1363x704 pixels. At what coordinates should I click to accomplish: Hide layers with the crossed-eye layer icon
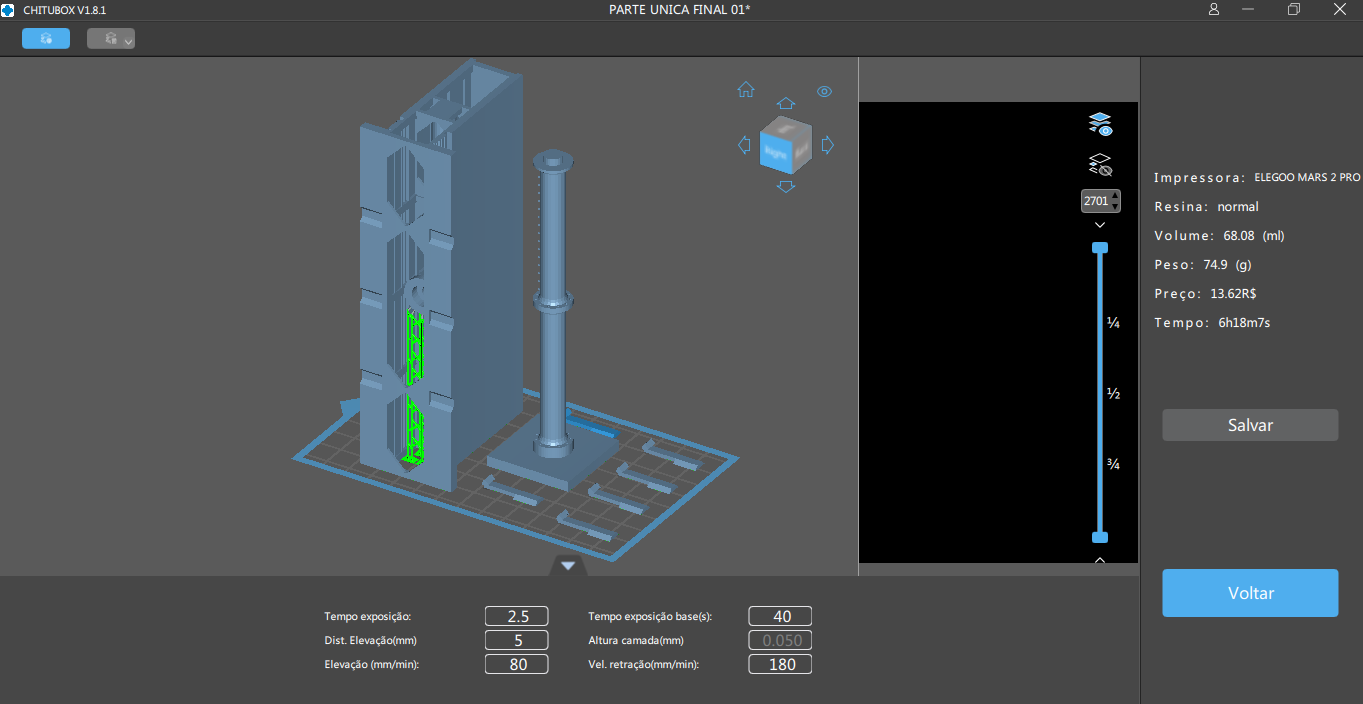1100,164
